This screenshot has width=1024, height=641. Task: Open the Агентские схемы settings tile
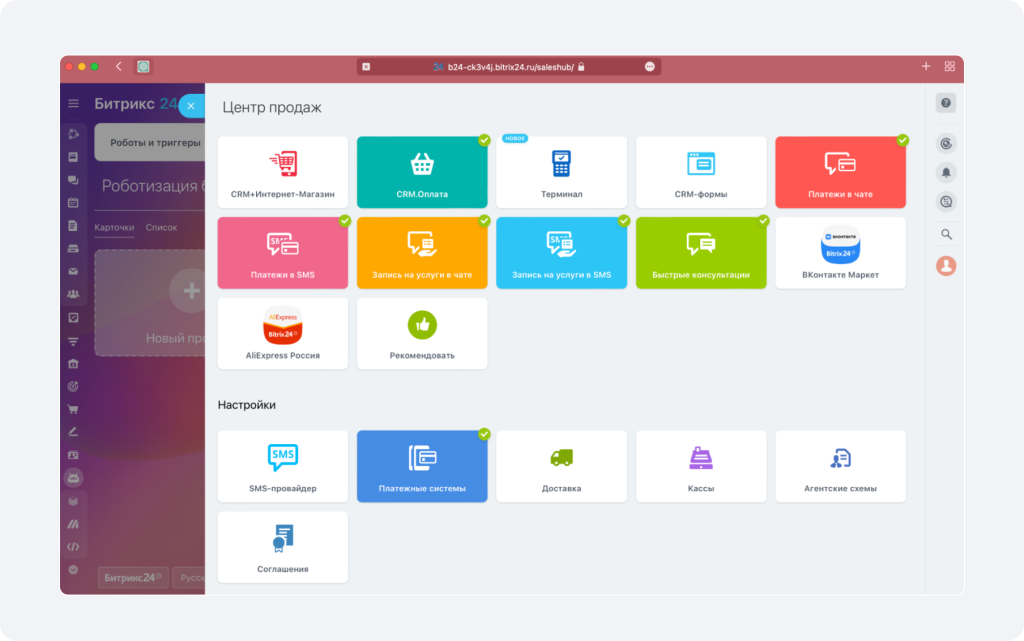tap(840, 466)
